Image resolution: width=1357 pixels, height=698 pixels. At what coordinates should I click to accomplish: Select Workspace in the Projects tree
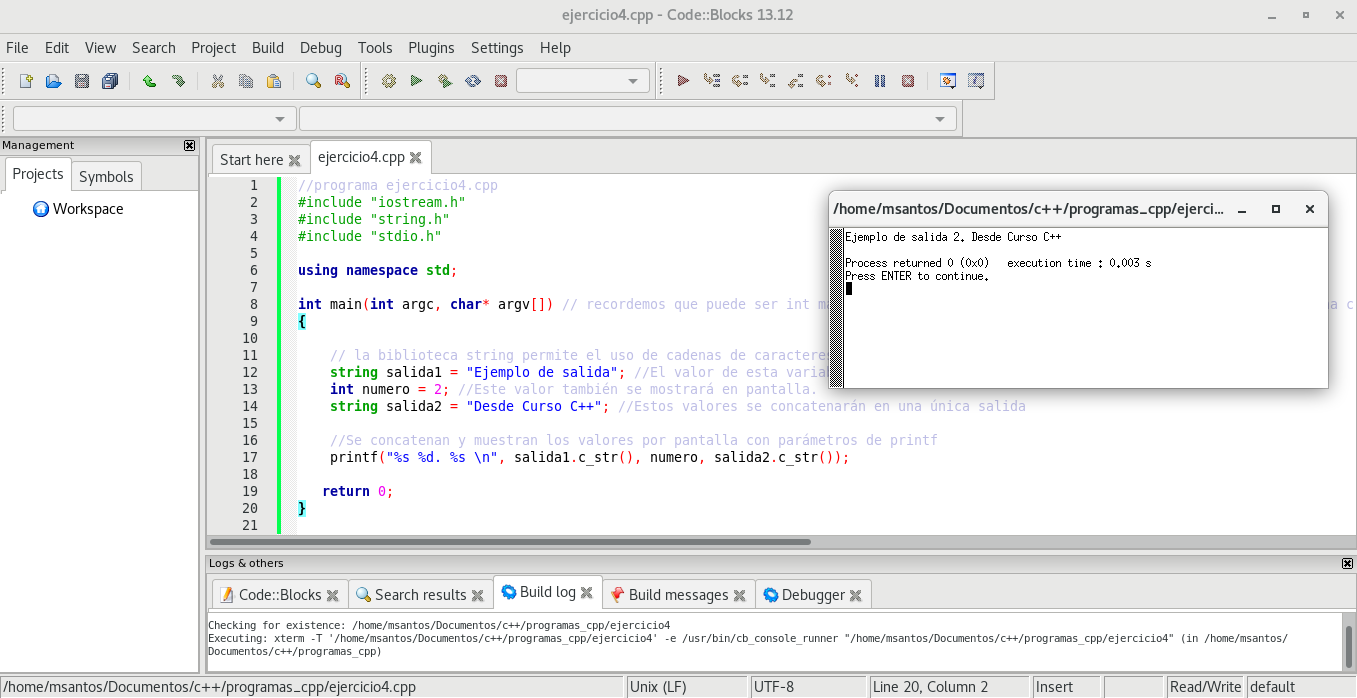coord(88,209)
